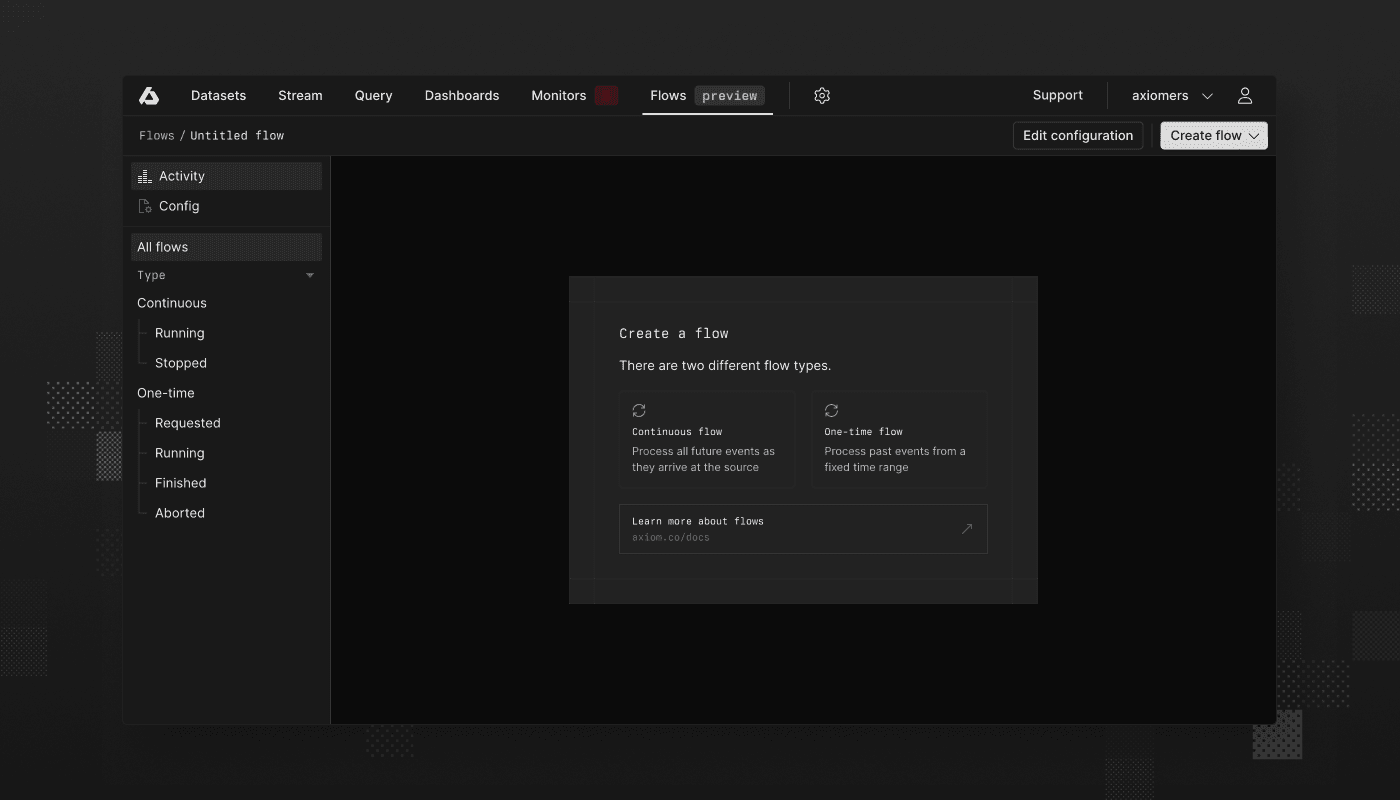Select the Continuous flow card option
The image size is (1400, 800).
coord(707,439)
